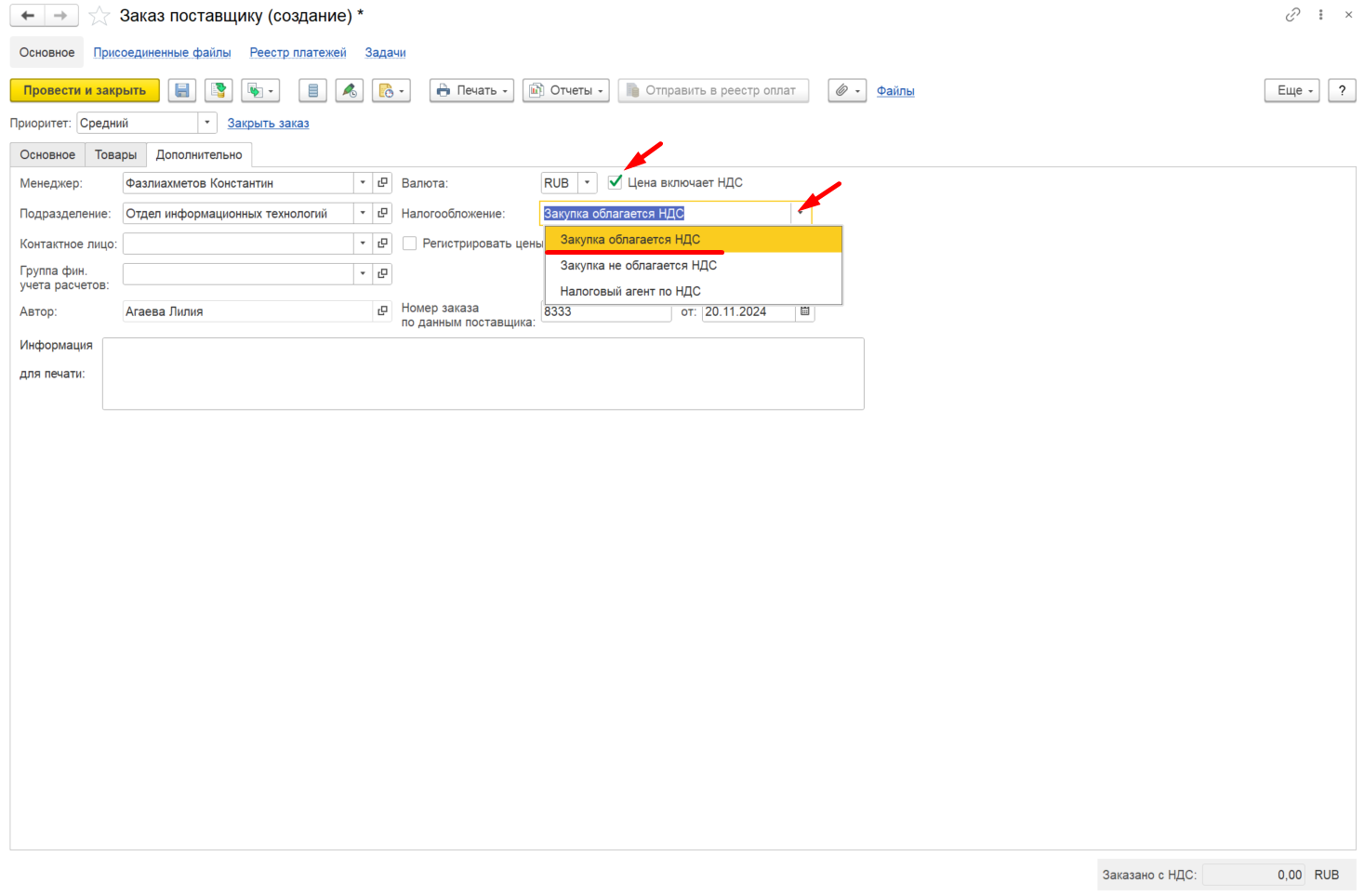Click the back arrow navigation icon
The height and width of the screenshot is (896, 1364).
28,16
